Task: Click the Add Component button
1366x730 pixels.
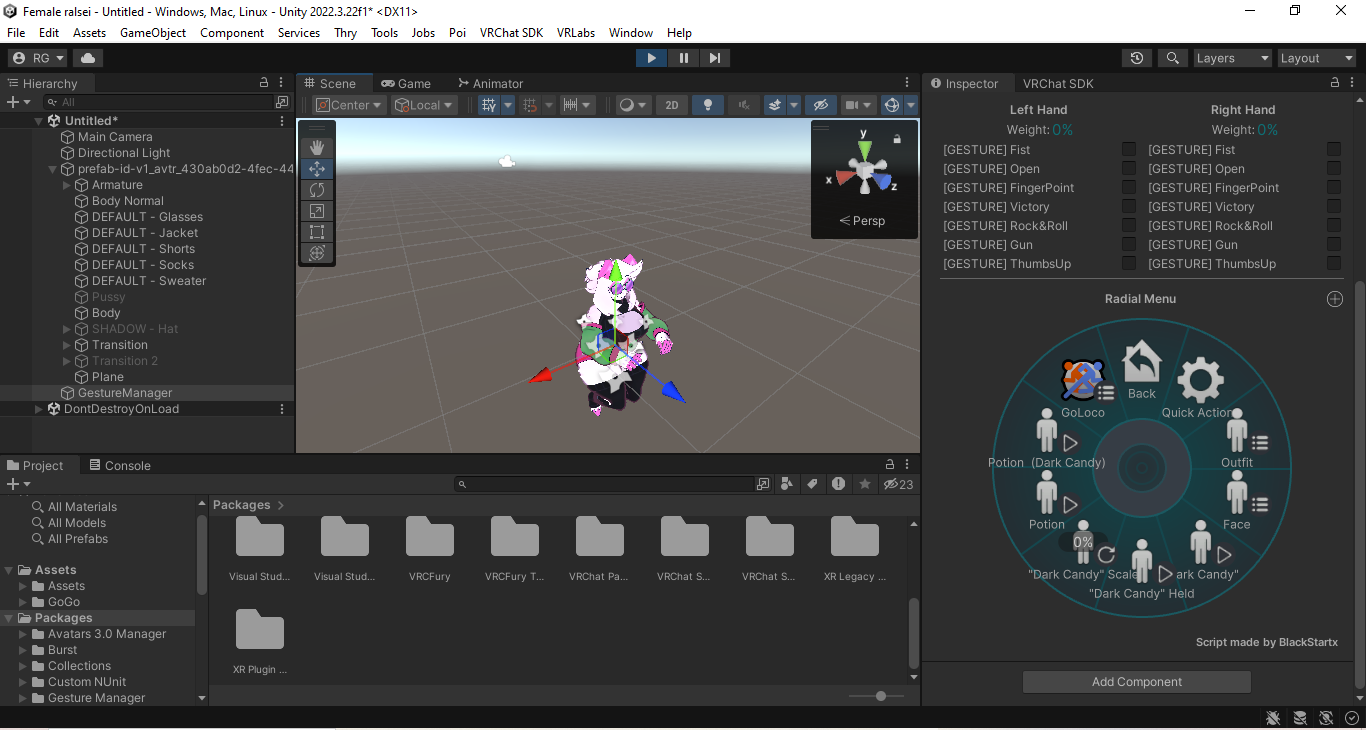Action: 1137,682
